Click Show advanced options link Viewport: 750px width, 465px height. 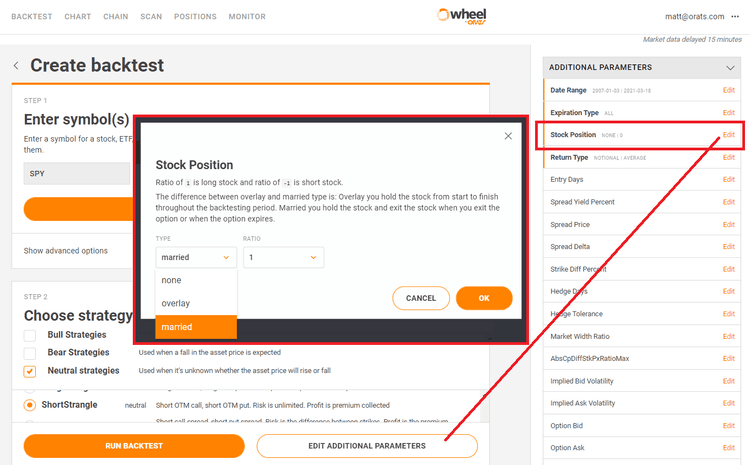[x=66, y=250]
